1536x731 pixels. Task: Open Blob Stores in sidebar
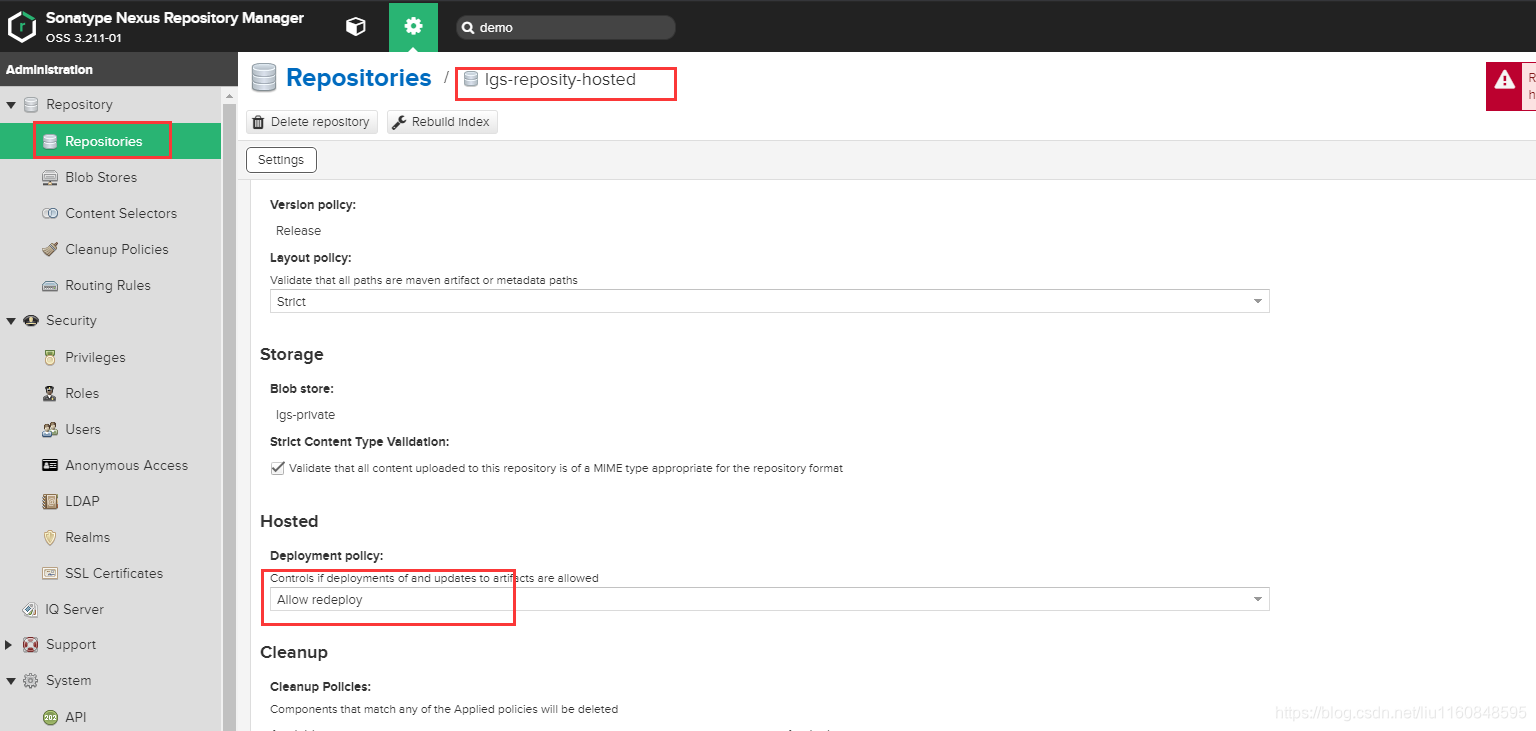[x=101, y=177]
